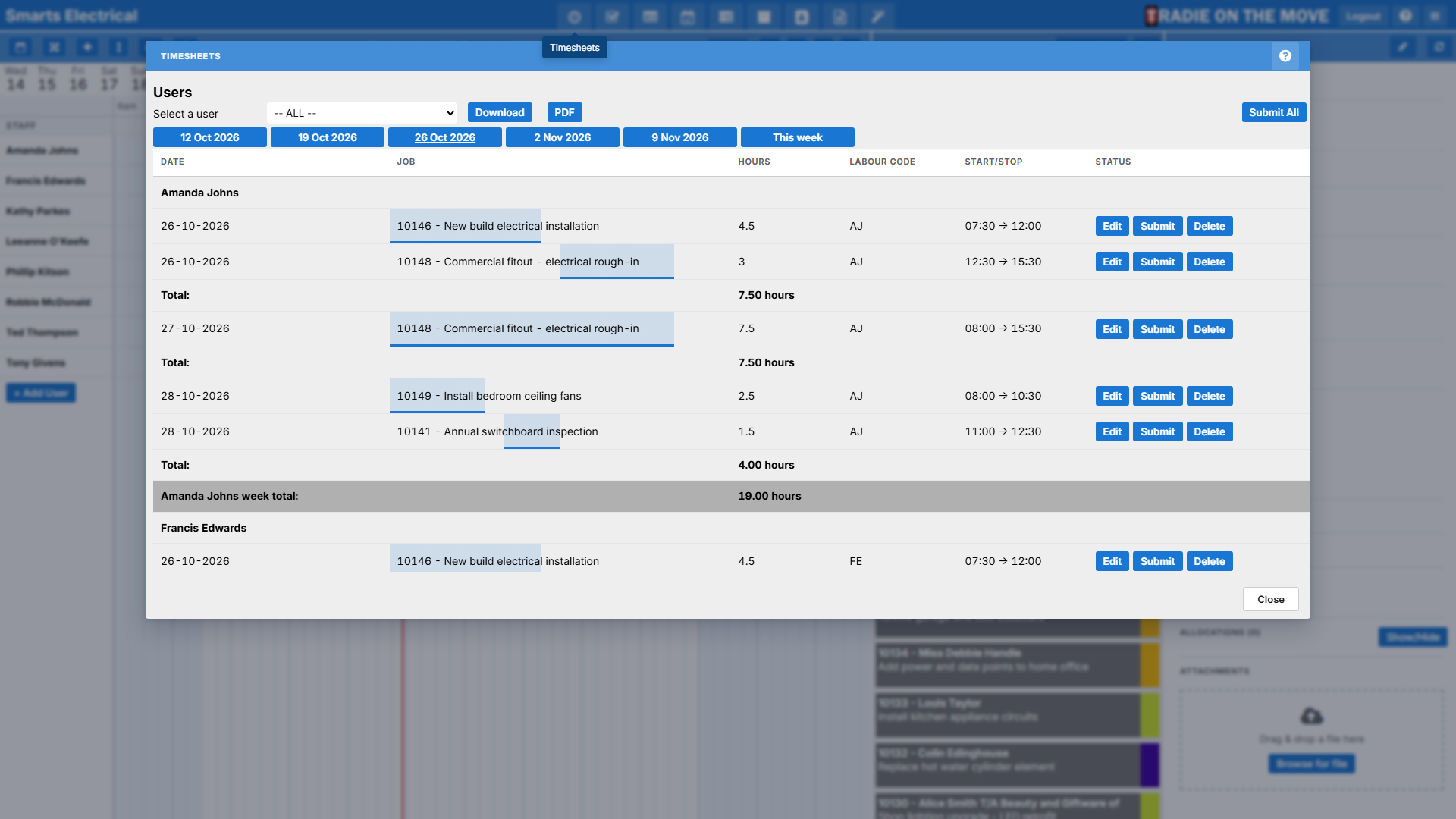Select the wrench tools icon in top toolbar
The height and width of the screenshot is (819, 1456).
pos(877,17)
